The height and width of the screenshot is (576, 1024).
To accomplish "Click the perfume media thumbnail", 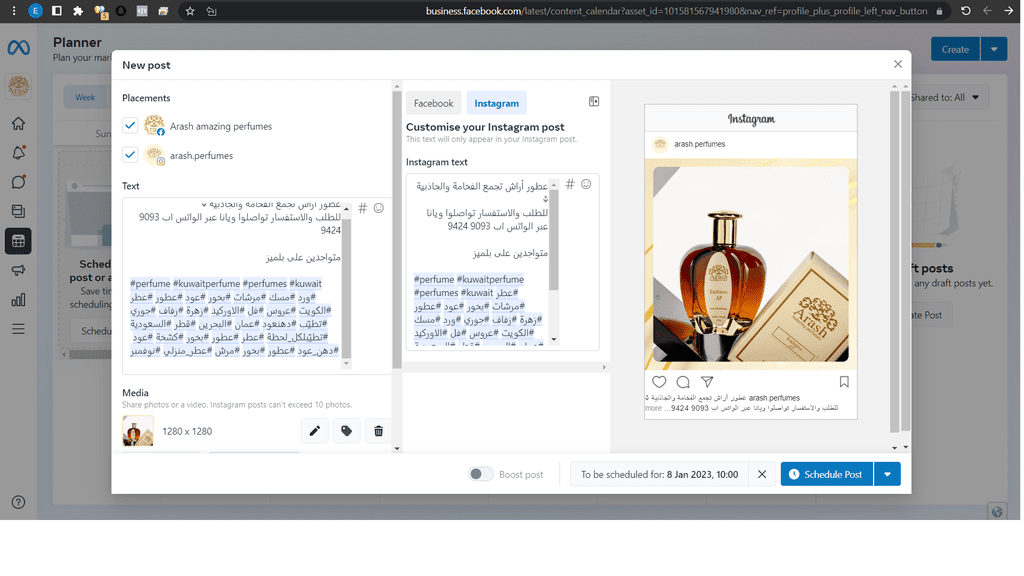I will [x=138, y=431].
